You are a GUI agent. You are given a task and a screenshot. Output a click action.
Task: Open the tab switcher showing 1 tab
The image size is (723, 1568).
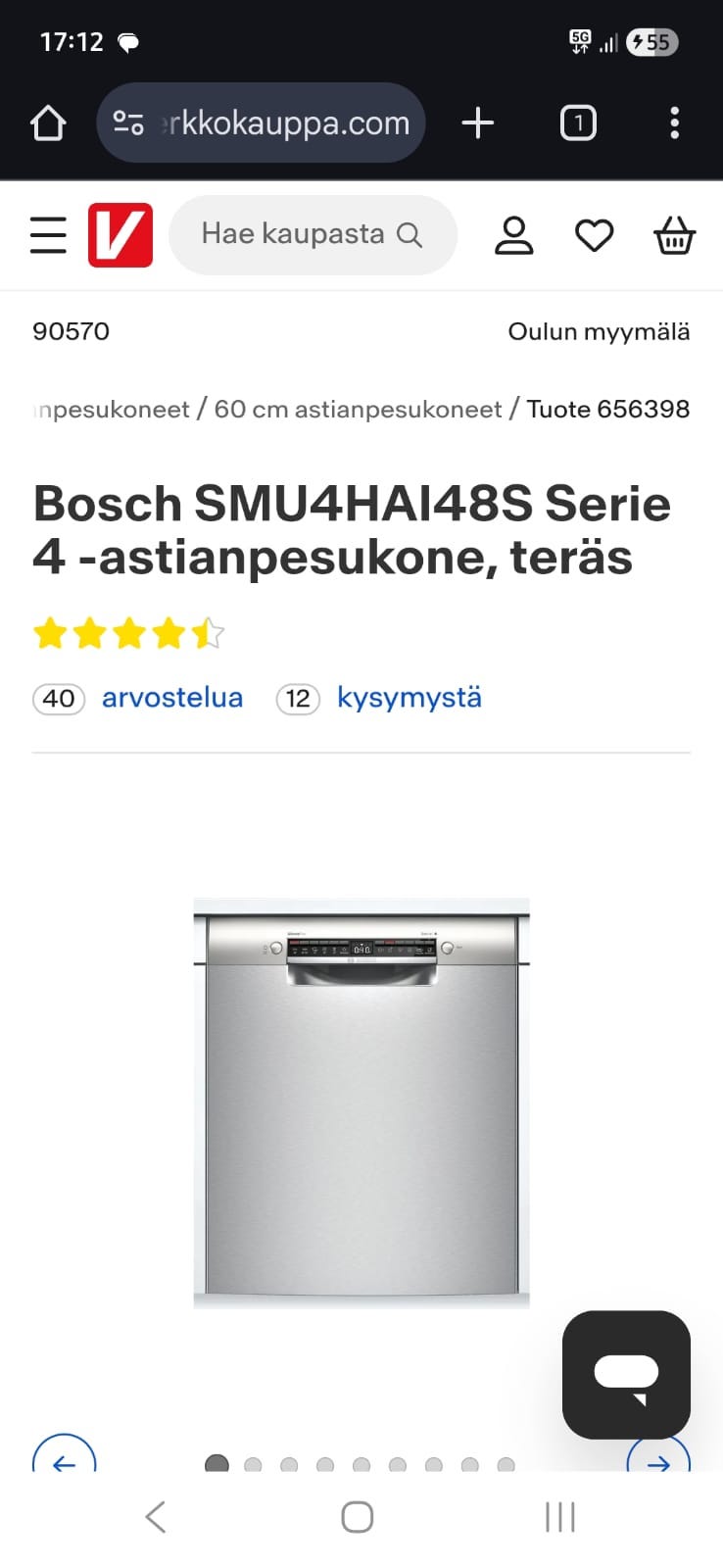(578, 123)
